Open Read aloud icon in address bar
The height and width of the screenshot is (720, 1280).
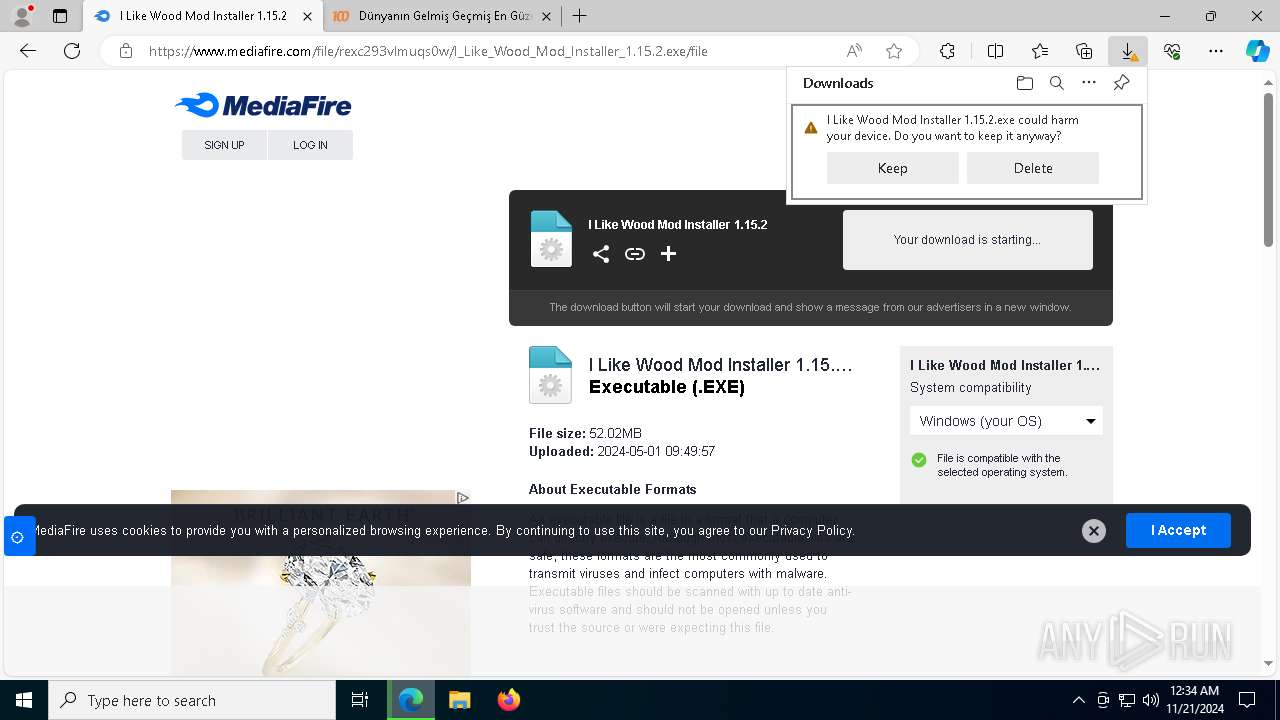tap(854, 51)
